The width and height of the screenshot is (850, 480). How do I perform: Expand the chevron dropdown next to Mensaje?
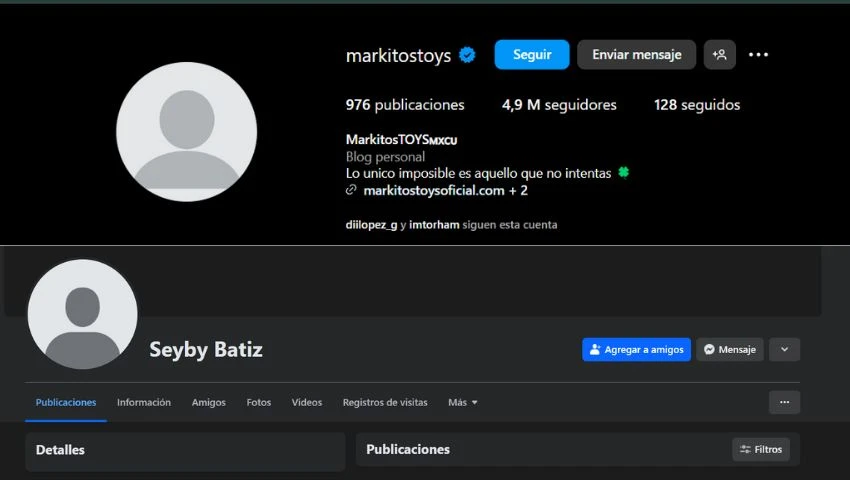coord(784,350)
